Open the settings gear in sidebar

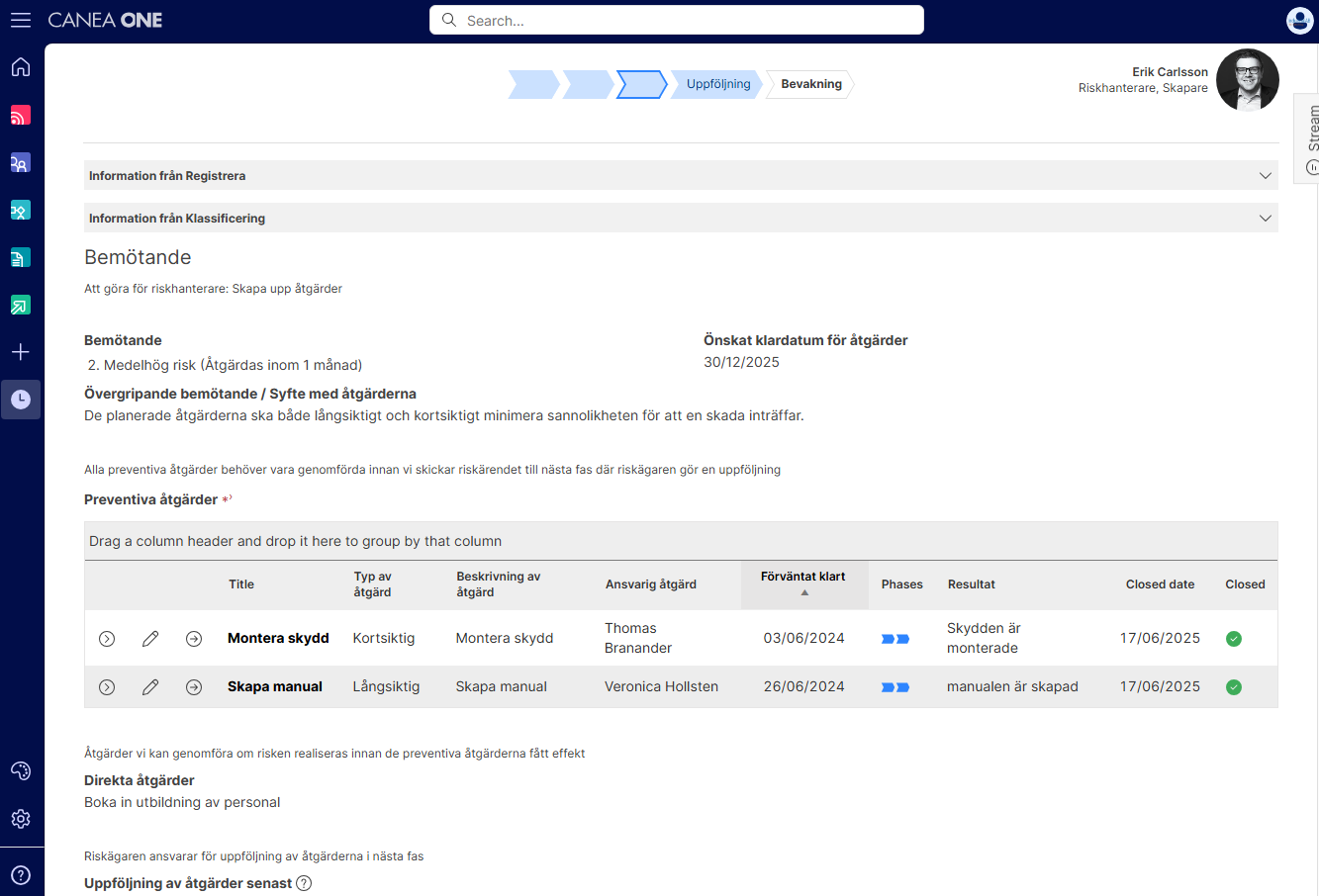pos(21,819)
